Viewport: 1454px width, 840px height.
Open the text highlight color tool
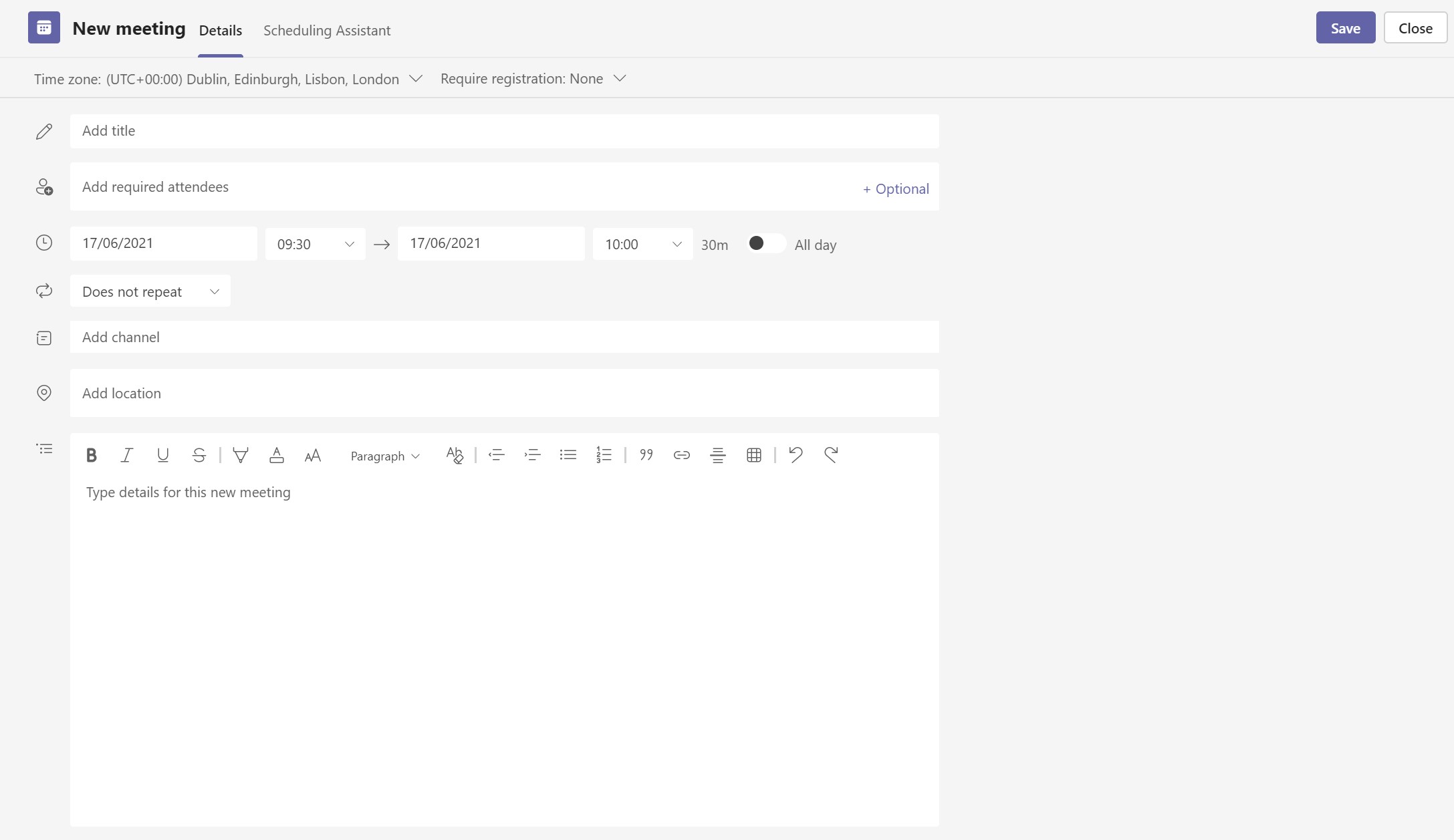(241, 456)
